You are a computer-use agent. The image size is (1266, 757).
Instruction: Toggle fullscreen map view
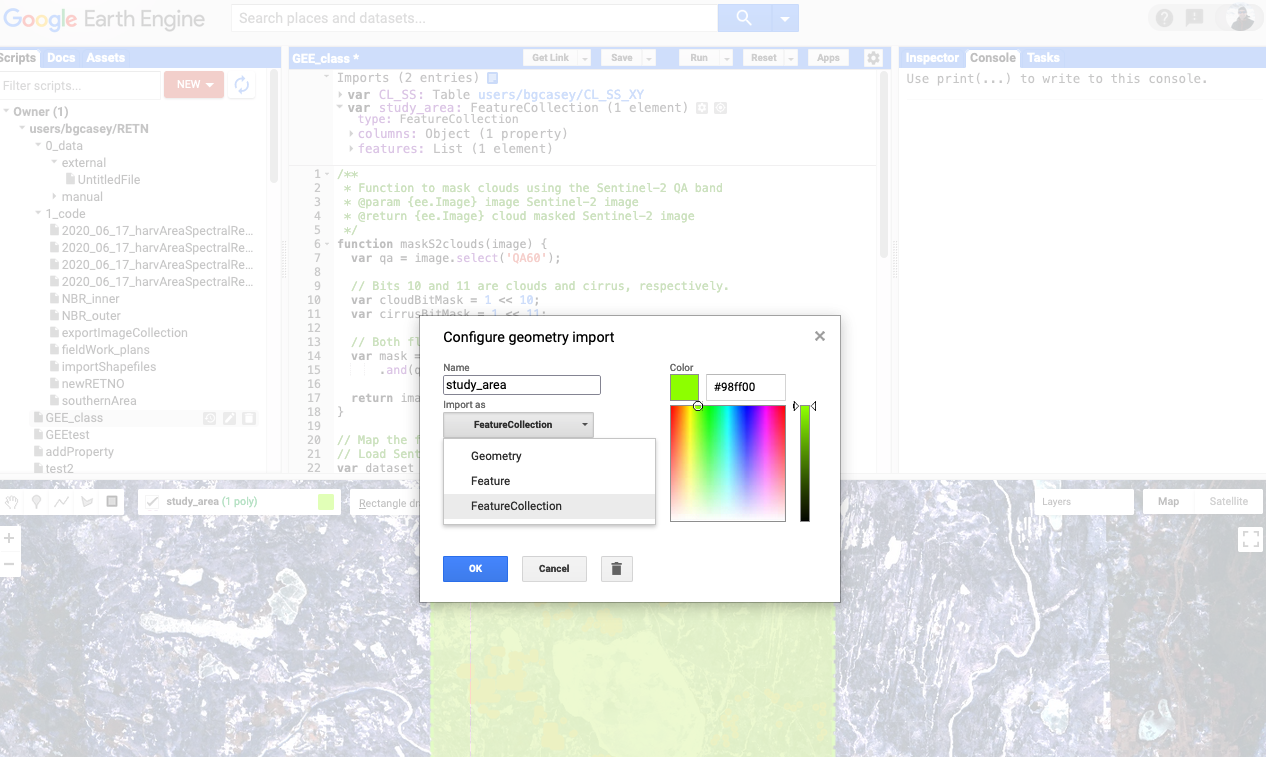click(x=1250, y=540)
